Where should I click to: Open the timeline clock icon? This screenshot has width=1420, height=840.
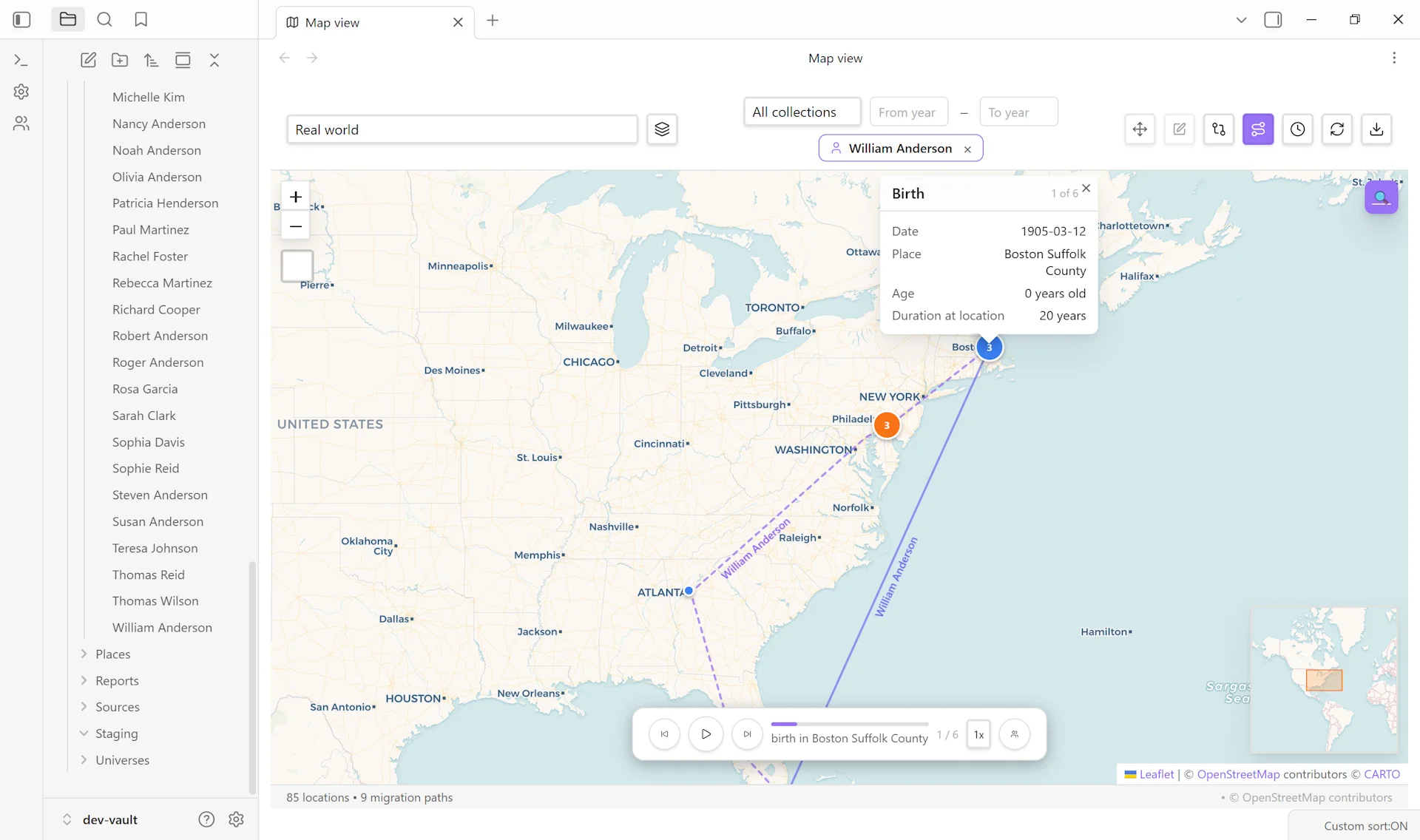click(1298, 129)
